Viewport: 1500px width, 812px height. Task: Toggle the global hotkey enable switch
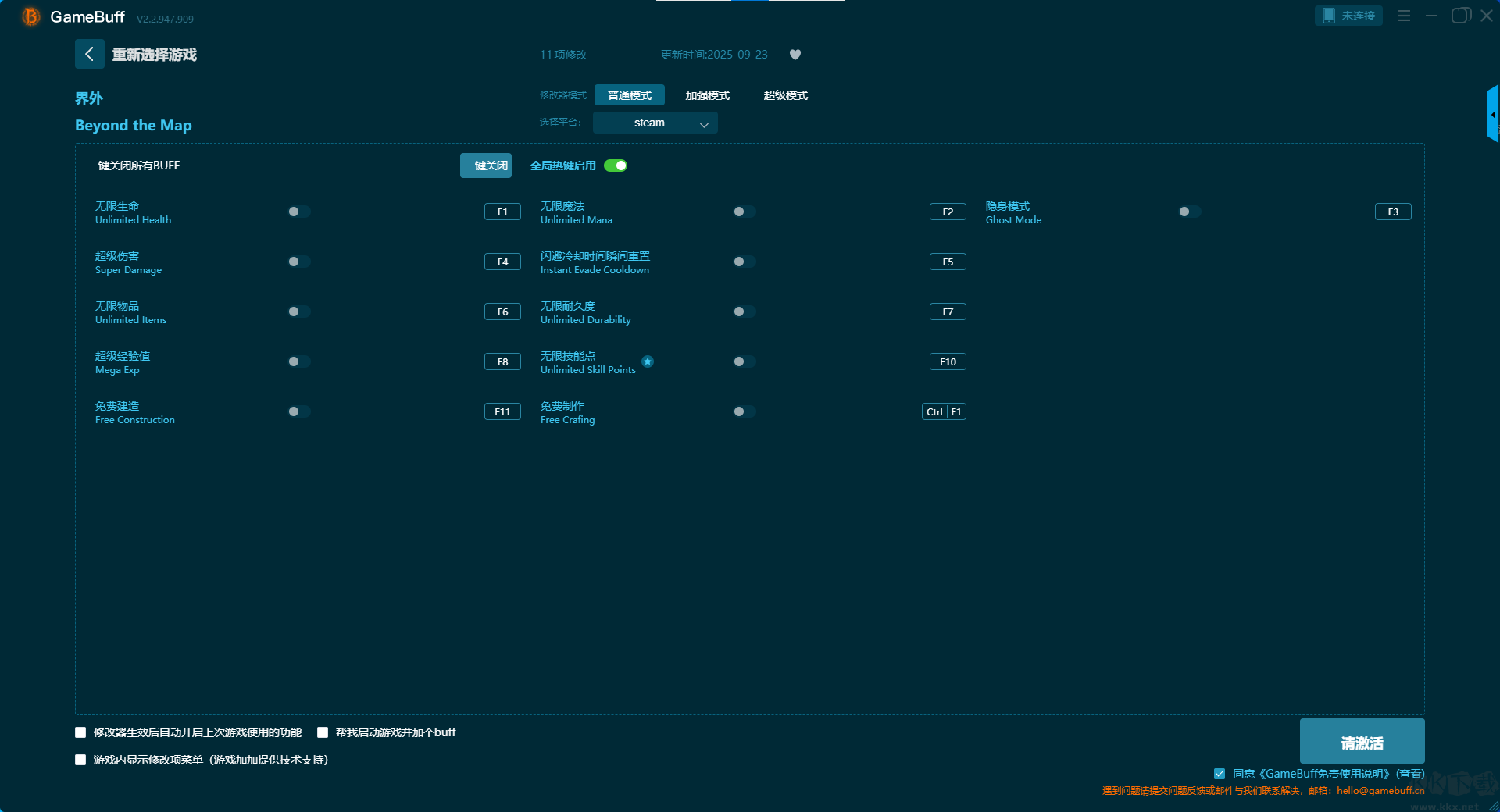tap(616, 166)
